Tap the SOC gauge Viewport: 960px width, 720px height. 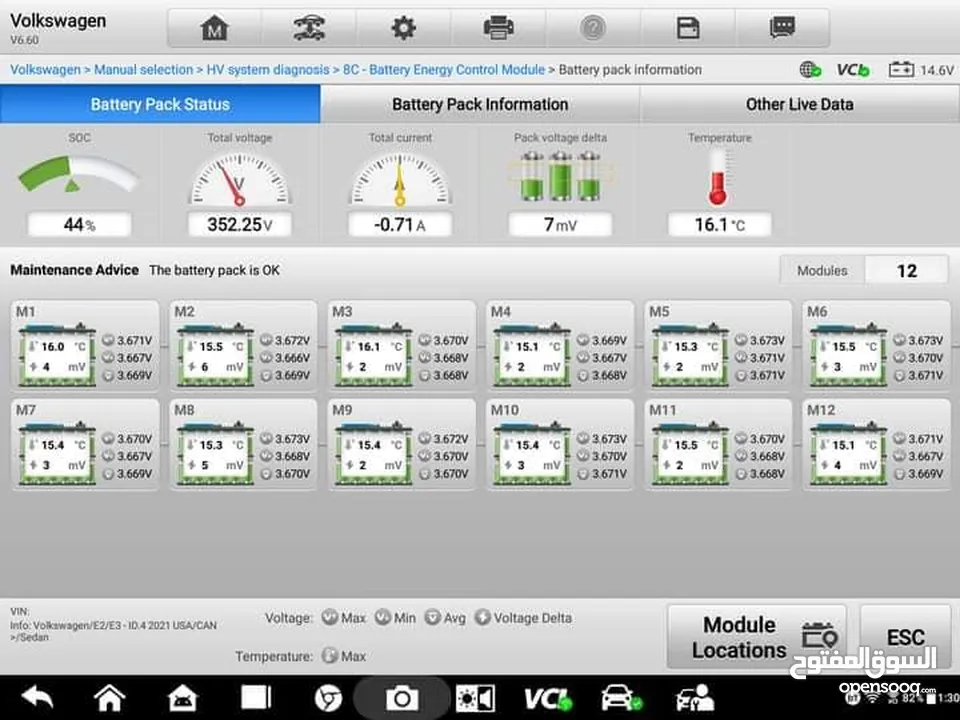(78, 174)
